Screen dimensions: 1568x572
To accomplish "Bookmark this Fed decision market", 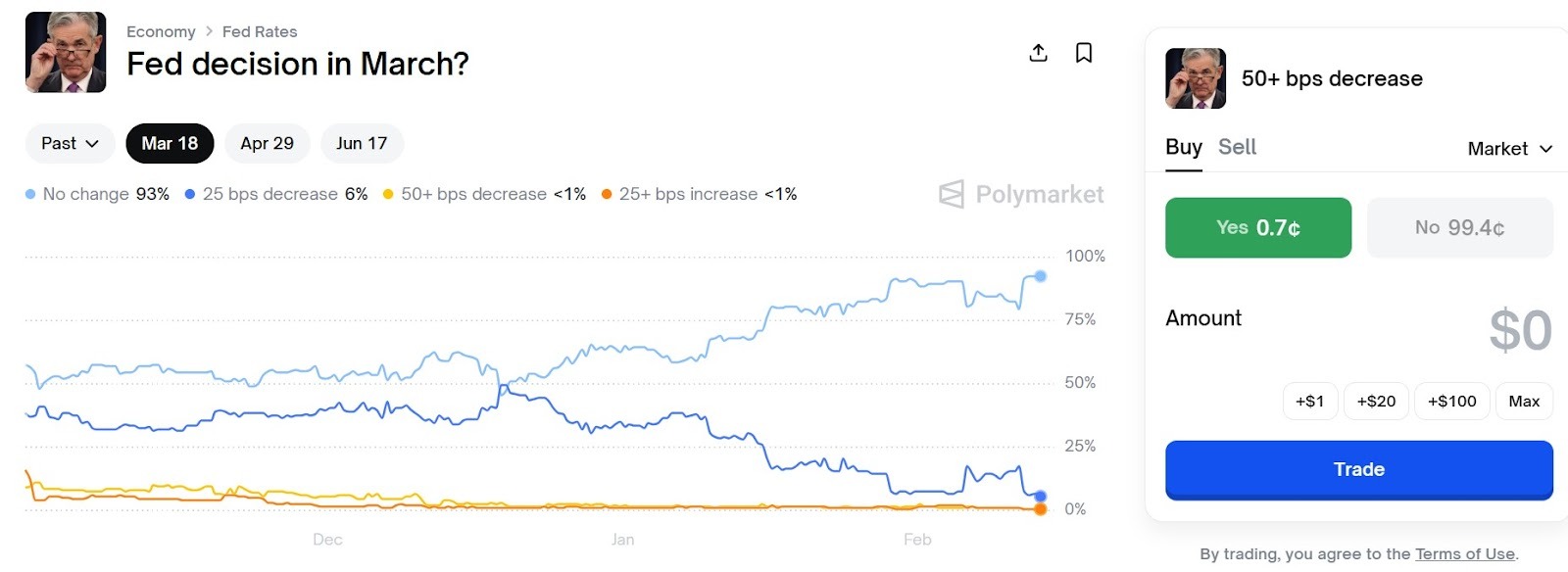I will click(1084, 53).
